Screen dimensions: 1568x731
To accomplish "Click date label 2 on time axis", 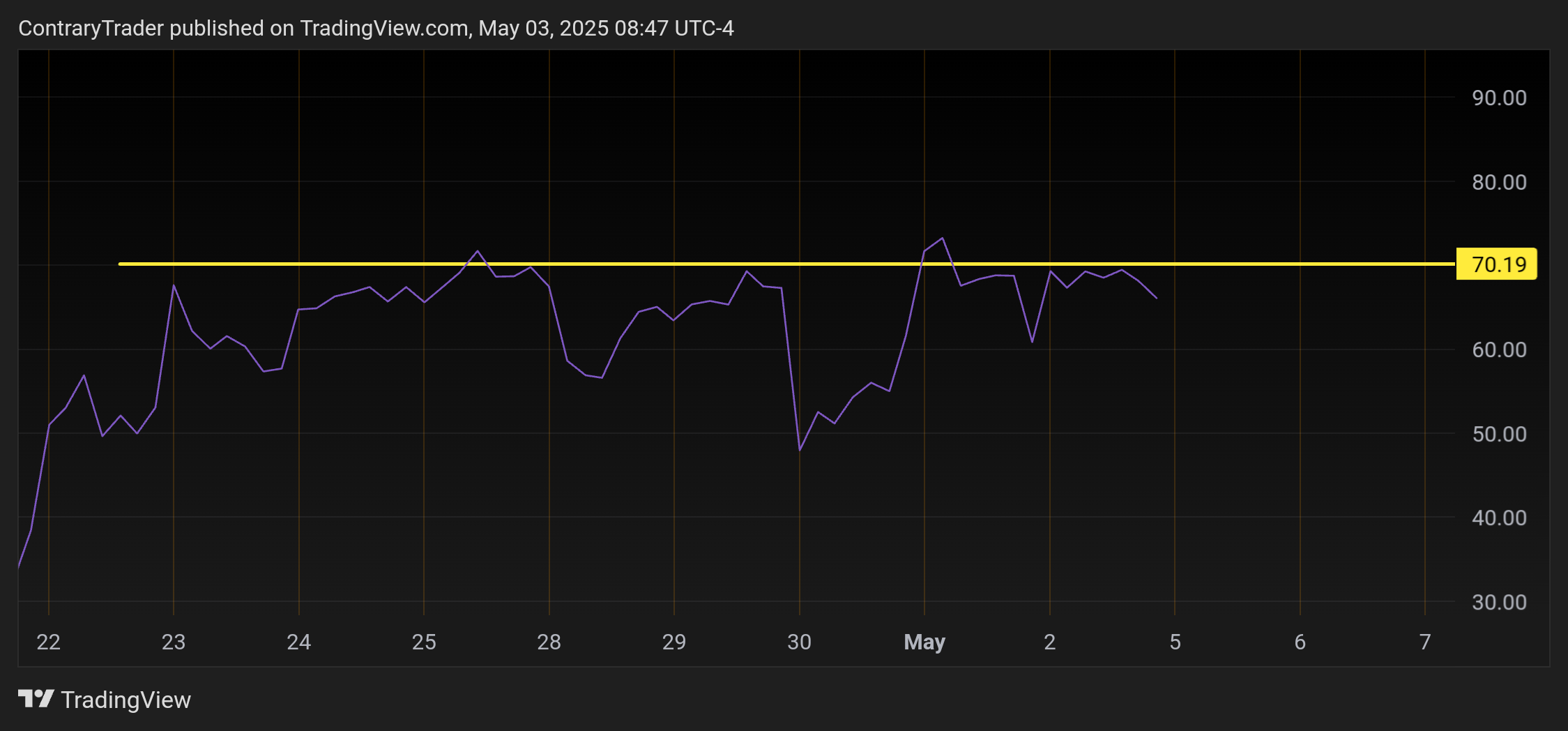I will [1050, 642].
